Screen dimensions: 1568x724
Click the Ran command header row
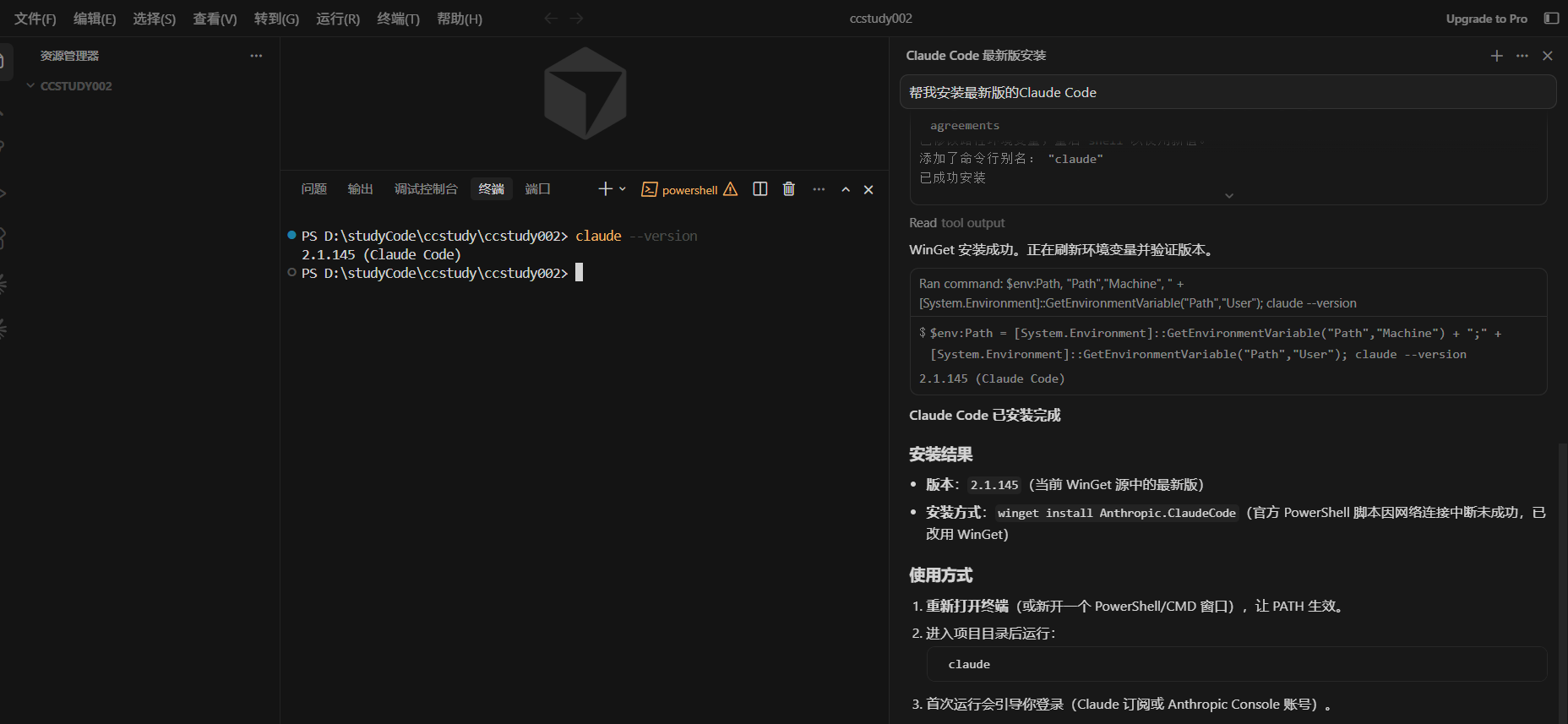pos(1228,293)
